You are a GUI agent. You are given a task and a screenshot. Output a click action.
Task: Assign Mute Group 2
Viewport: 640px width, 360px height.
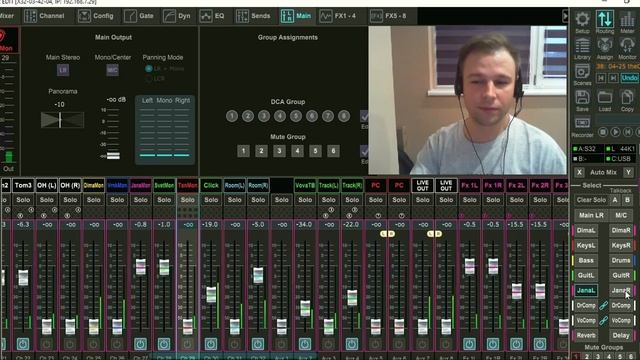point(261,151)
